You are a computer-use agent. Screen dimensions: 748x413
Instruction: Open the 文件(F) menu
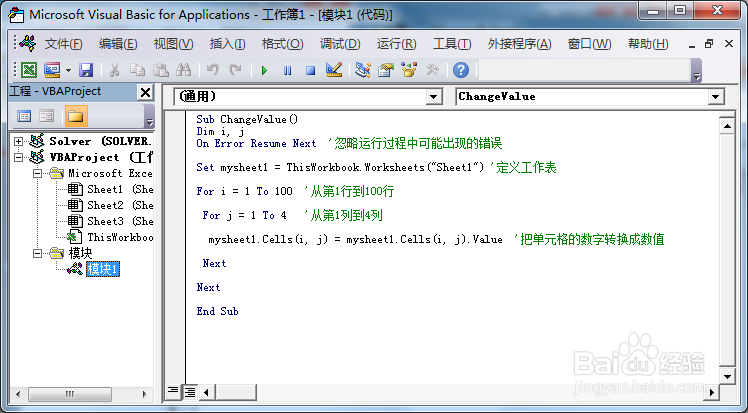pos(63,44)
